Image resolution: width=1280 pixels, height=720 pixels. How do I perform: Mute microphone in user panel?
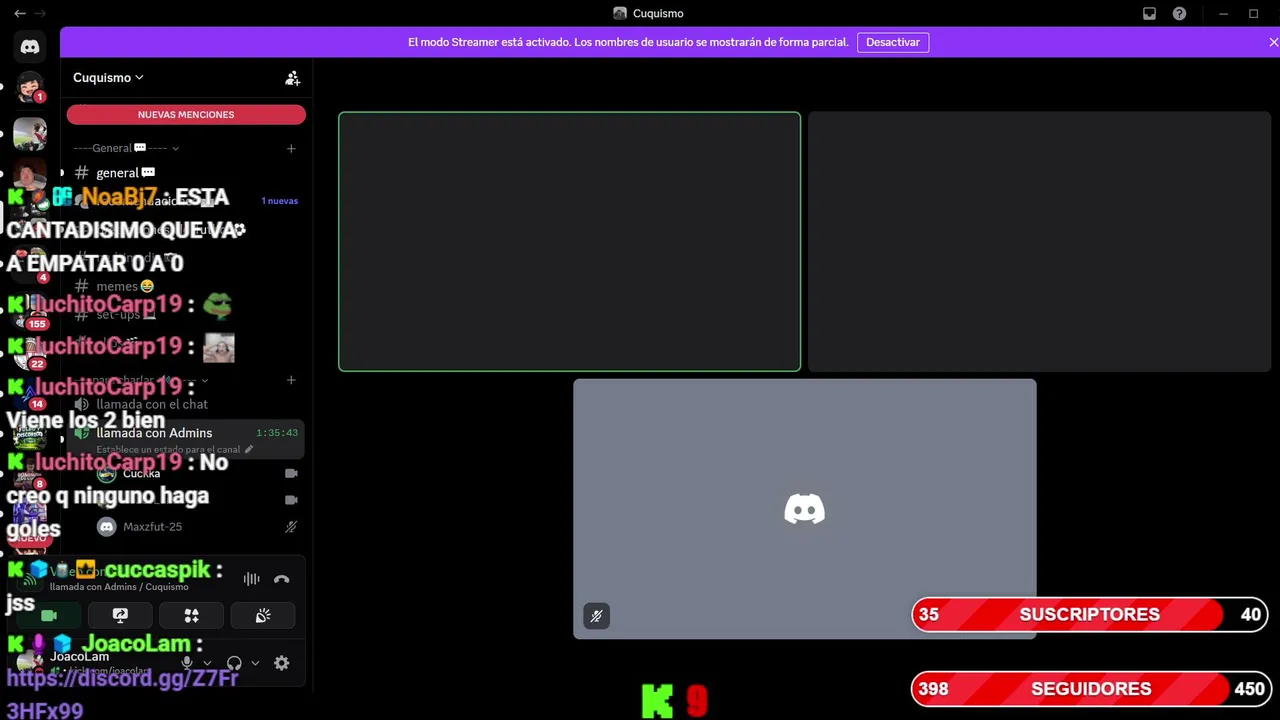coord(187,663)
